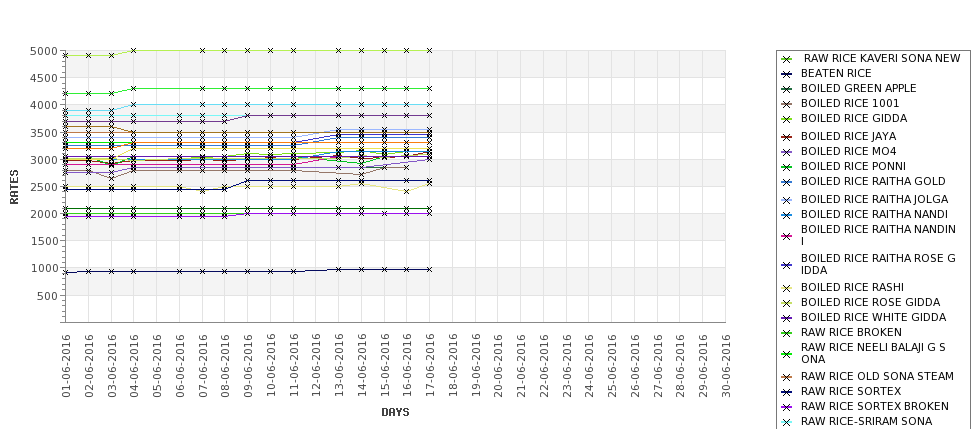Click the RAW RICE-SRIRAM SONA legend marker
Viewport: 975px width, 429px height.
[787, 422]
